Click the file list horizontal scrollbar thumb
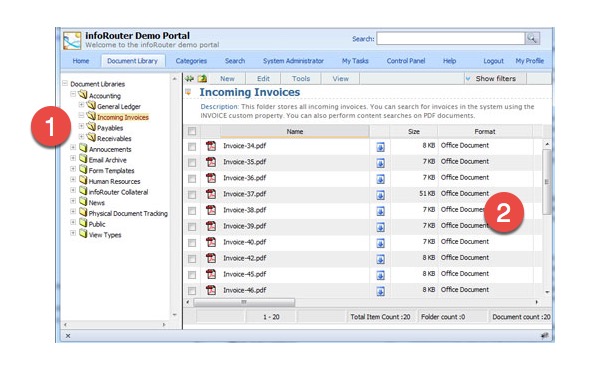 244,302
